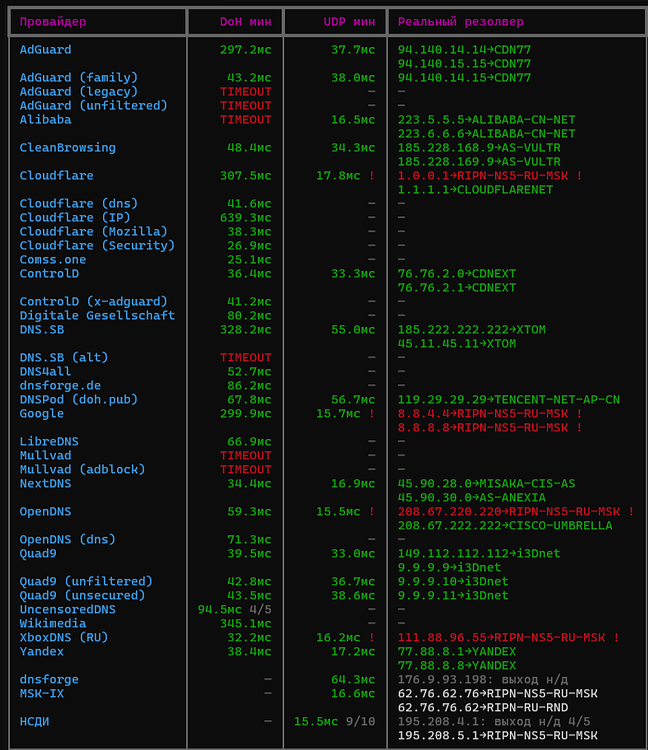Click the AdGuard (legacy) TIMEOUT value

pos(245,91)
